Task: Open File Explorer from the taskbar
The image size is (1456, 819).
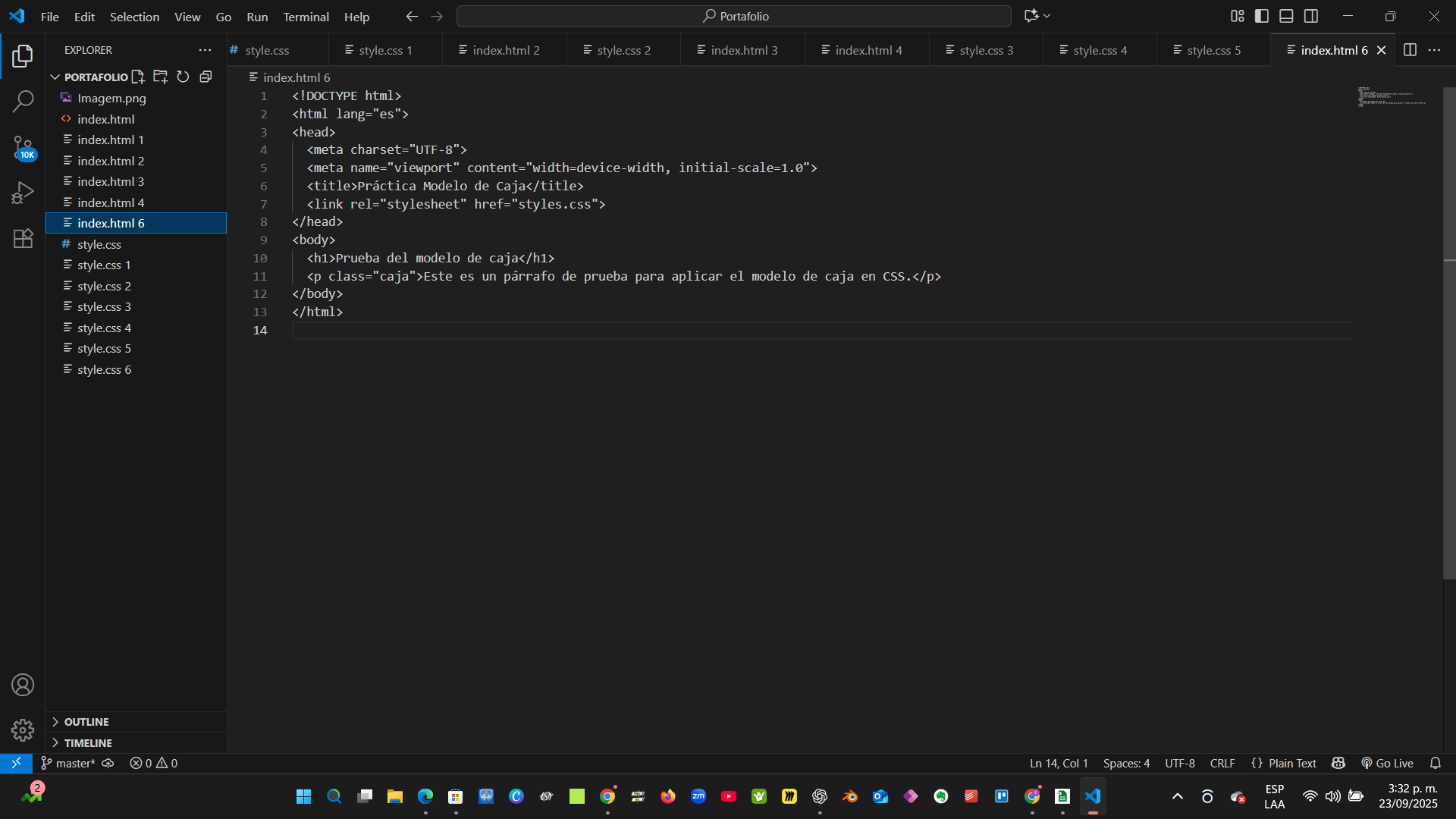Action: pos(395,796)
